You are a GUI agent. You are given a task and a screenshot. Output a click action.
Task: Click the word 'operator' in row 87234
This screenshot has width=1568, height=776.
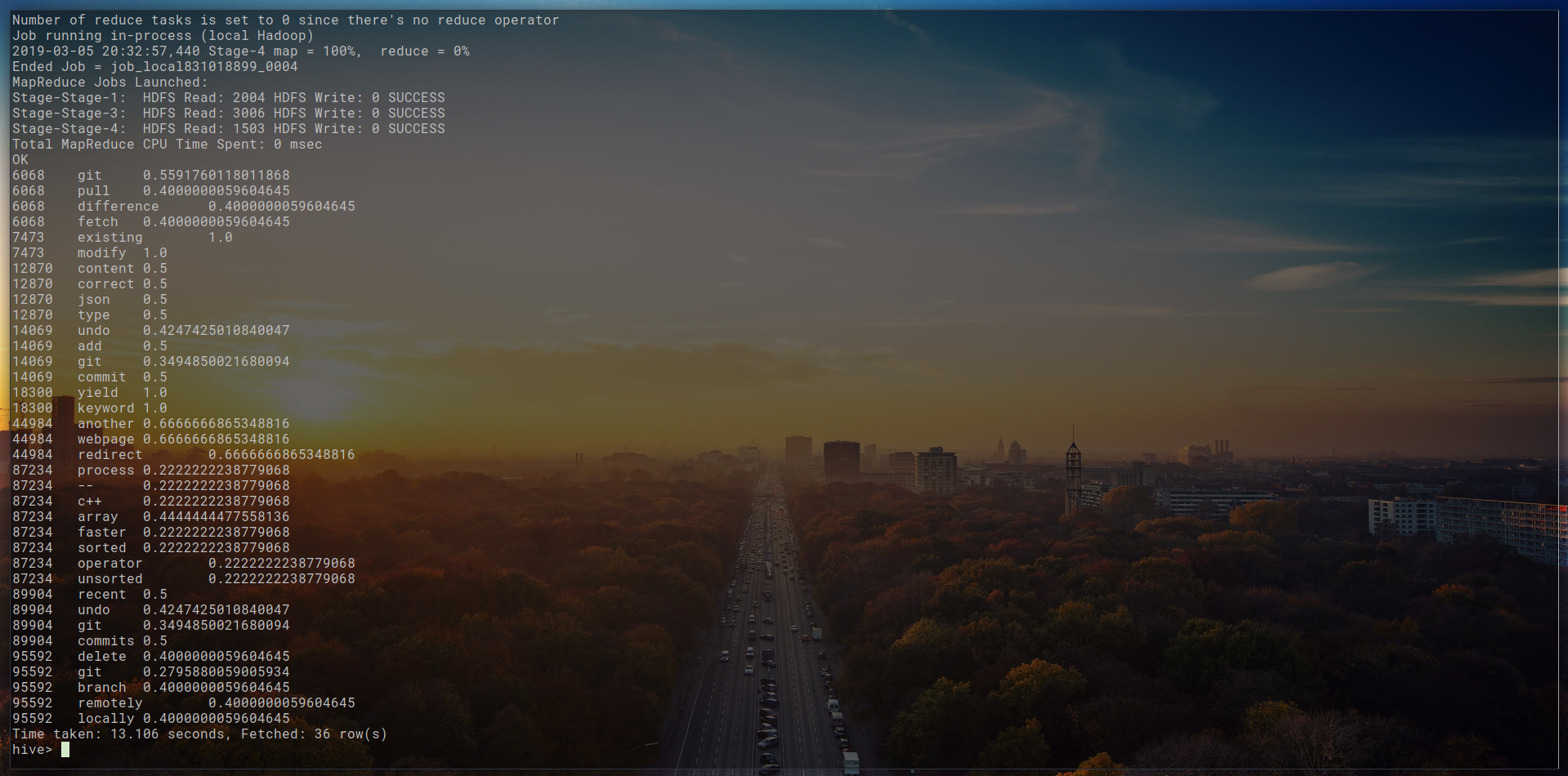pyautogui.click(x=110, y=563)
